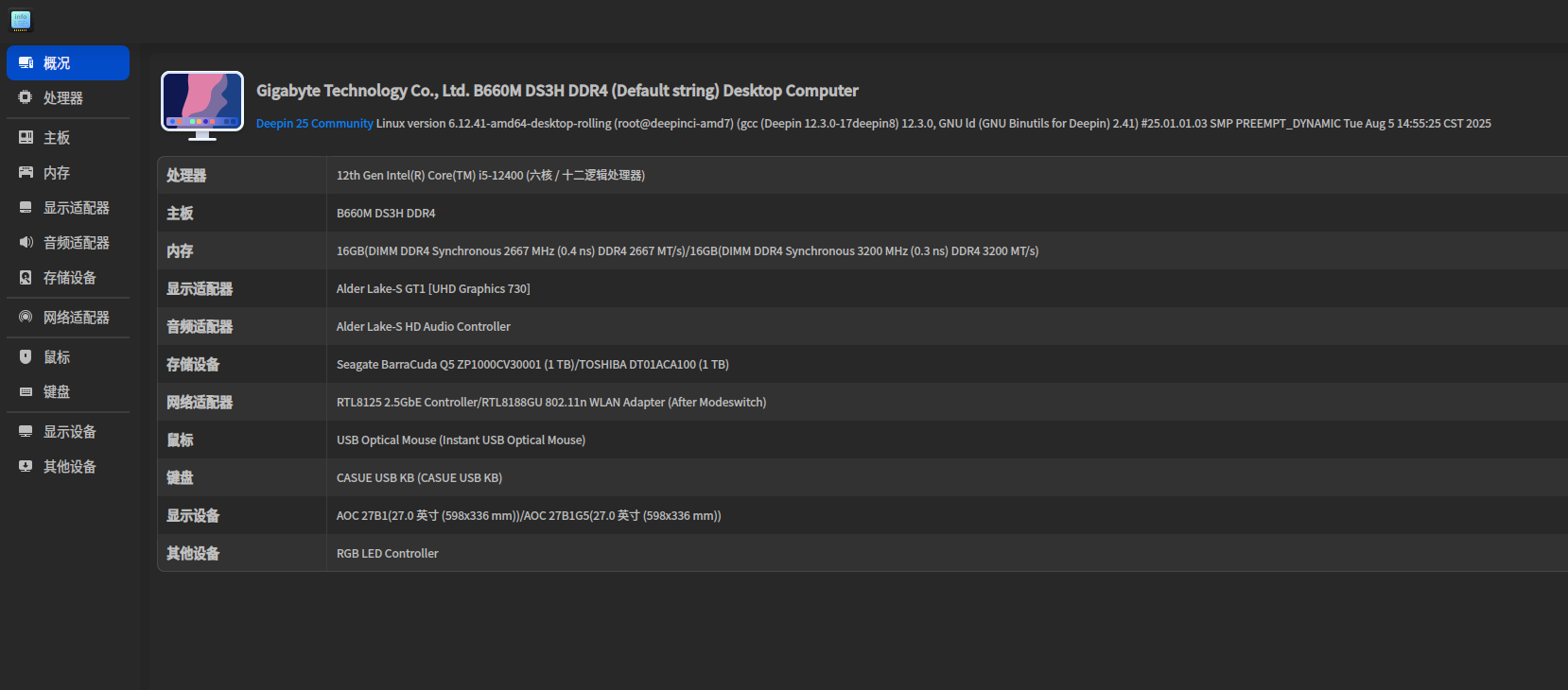Open the 主板 sidebar menu item
Screen dimensions: 1568x690
pos(68,138)
